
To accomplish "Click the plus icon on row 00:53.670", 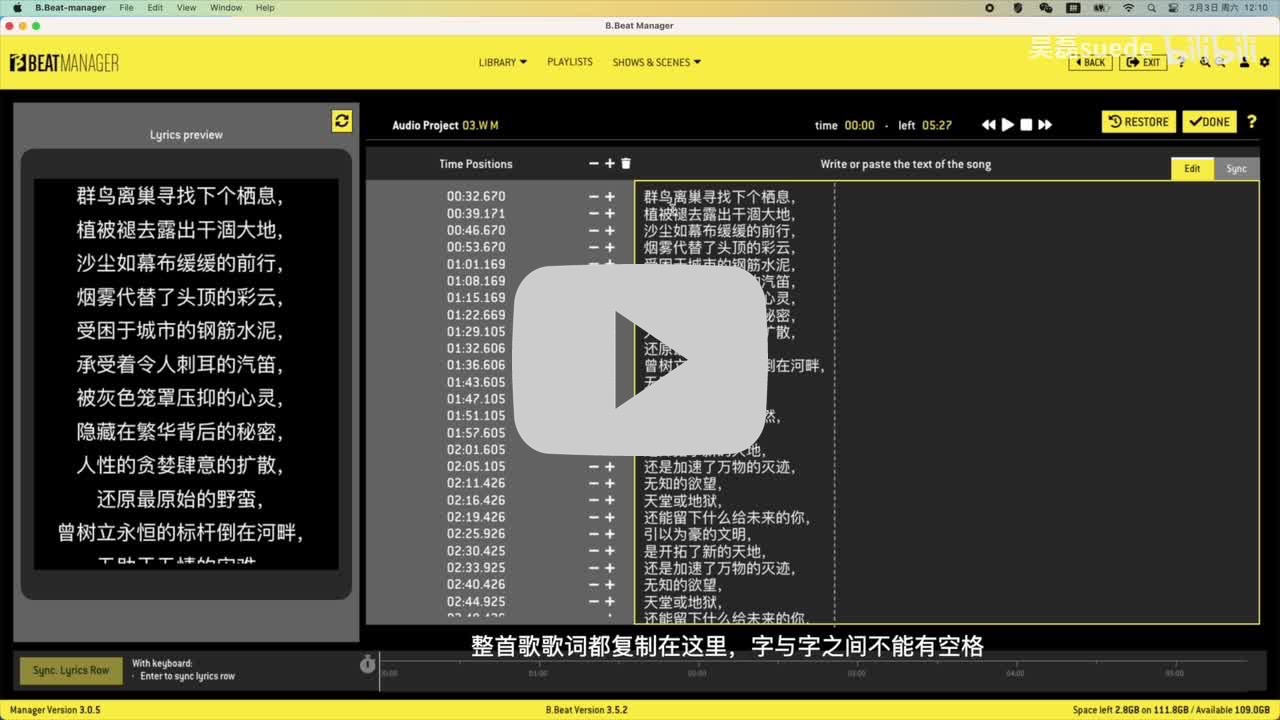I will coord(610,247).
